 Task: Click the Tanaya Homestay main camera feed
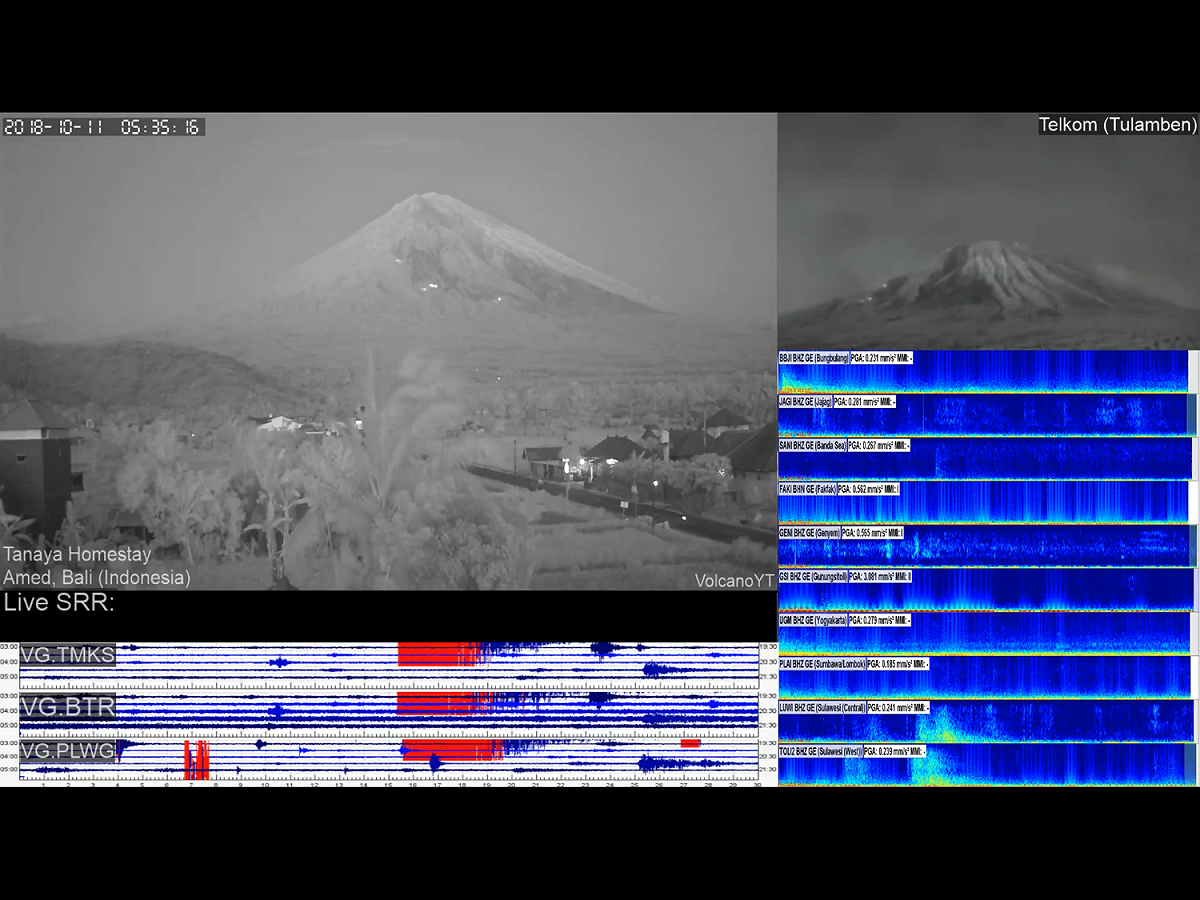(x=388, y=351)
